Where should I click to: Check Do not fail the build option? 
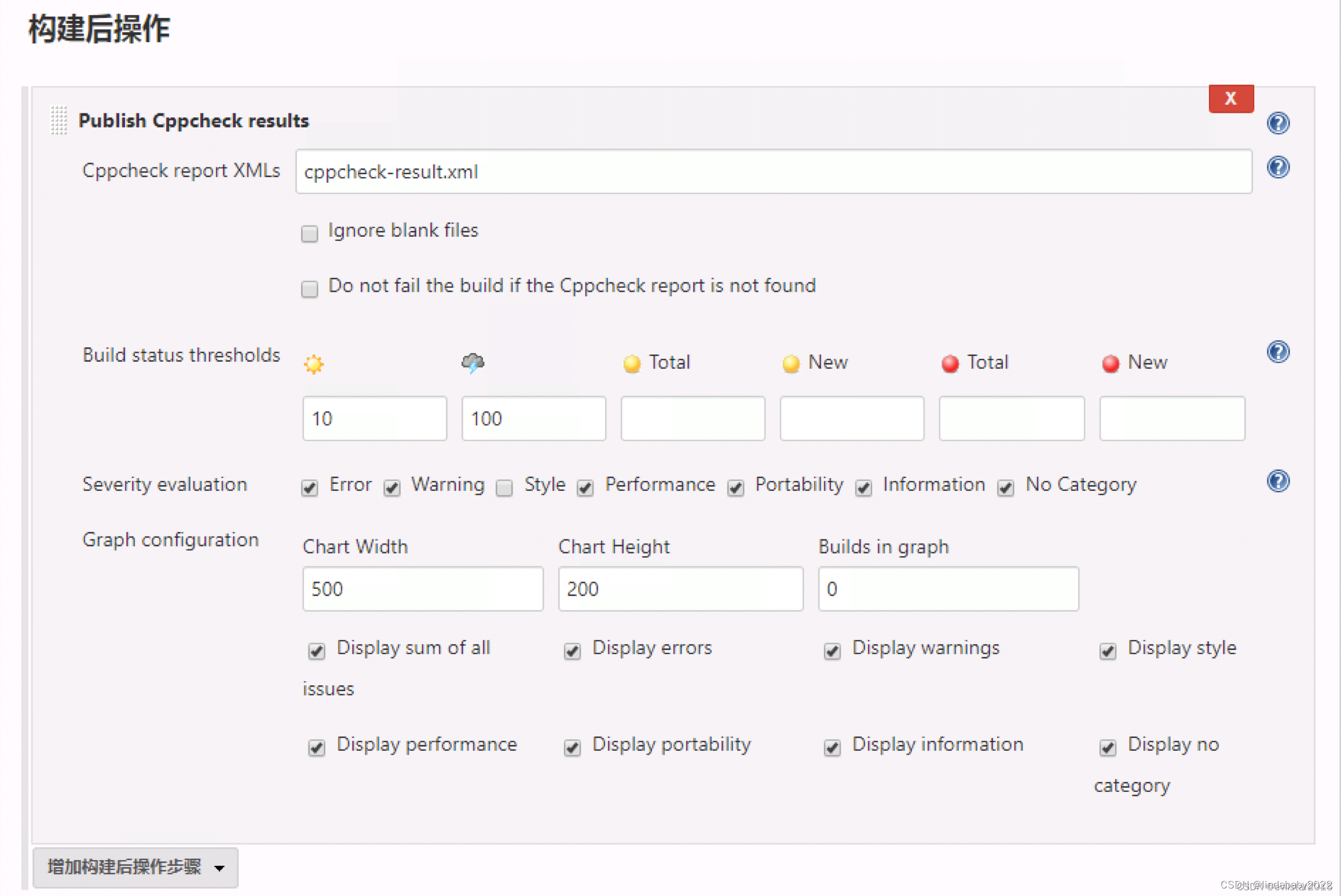point(310,288)
